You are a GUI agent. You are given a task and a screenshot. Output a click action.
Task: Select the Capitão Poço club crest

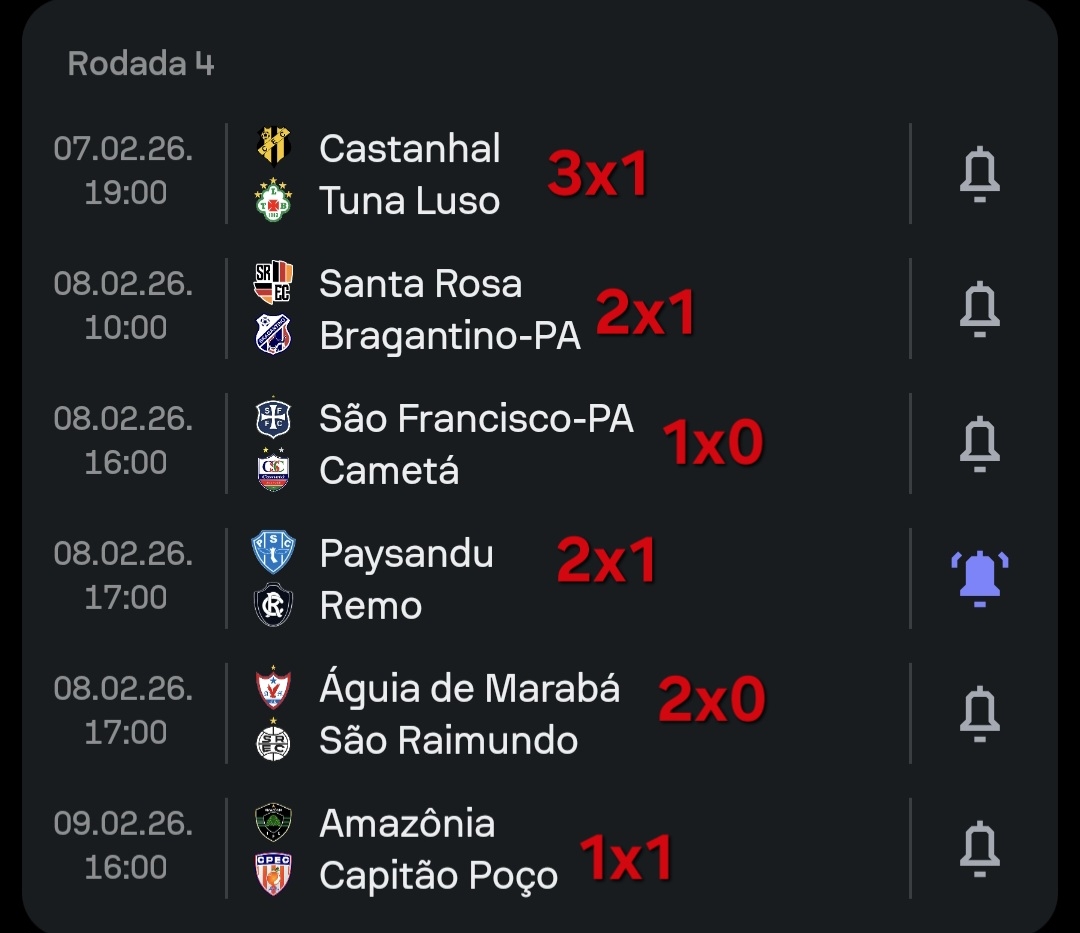coord(273,875)
